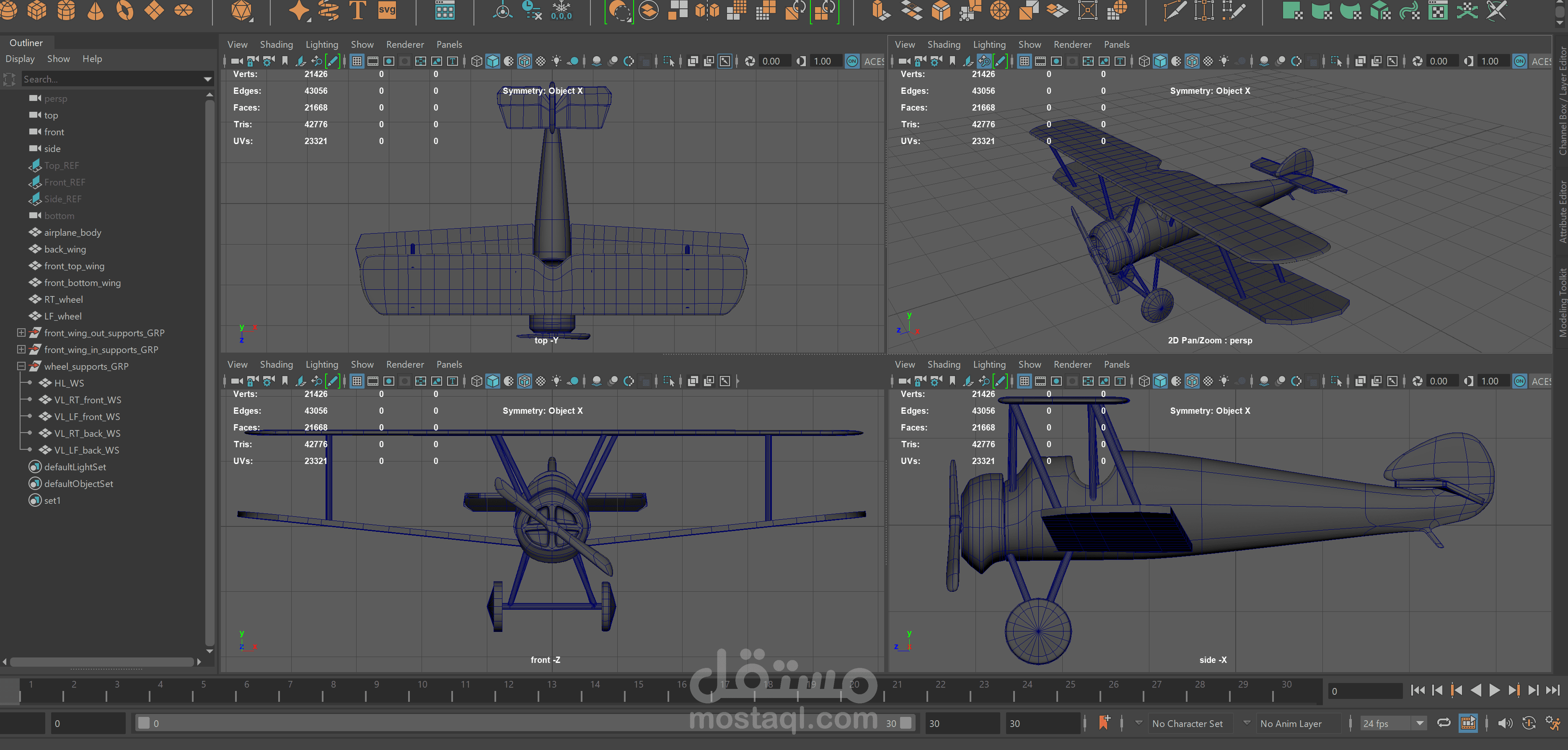Screen dimensions: 1568x750
Task: Click the SVG import shelf icon
Action: click(x=387, y=10)
